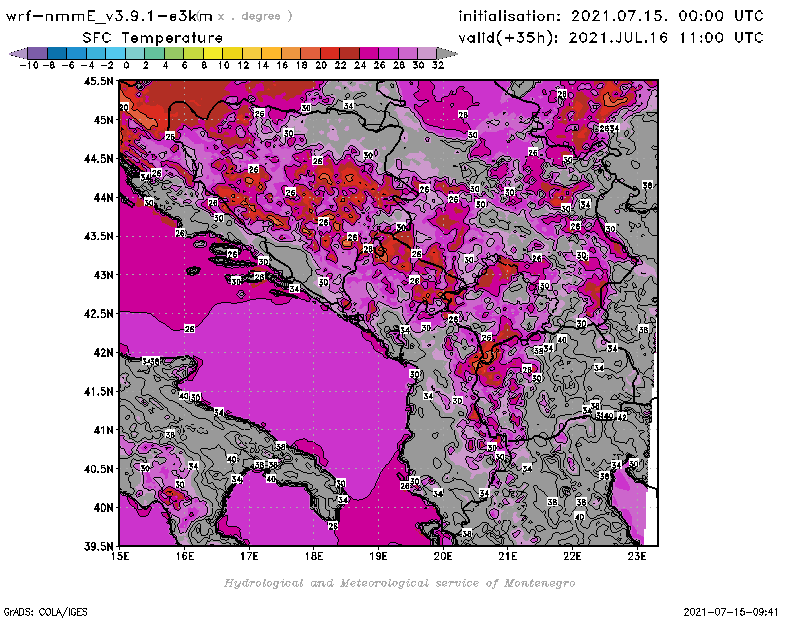Click the 41.5N latitude axis label
Viewport: 800px width, 618px height.
[98, 391]
